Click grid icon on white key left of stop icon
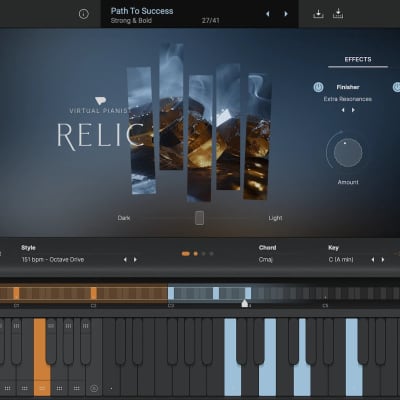The height and width of the screenshot is (400, 400). [x=77, y=388]
